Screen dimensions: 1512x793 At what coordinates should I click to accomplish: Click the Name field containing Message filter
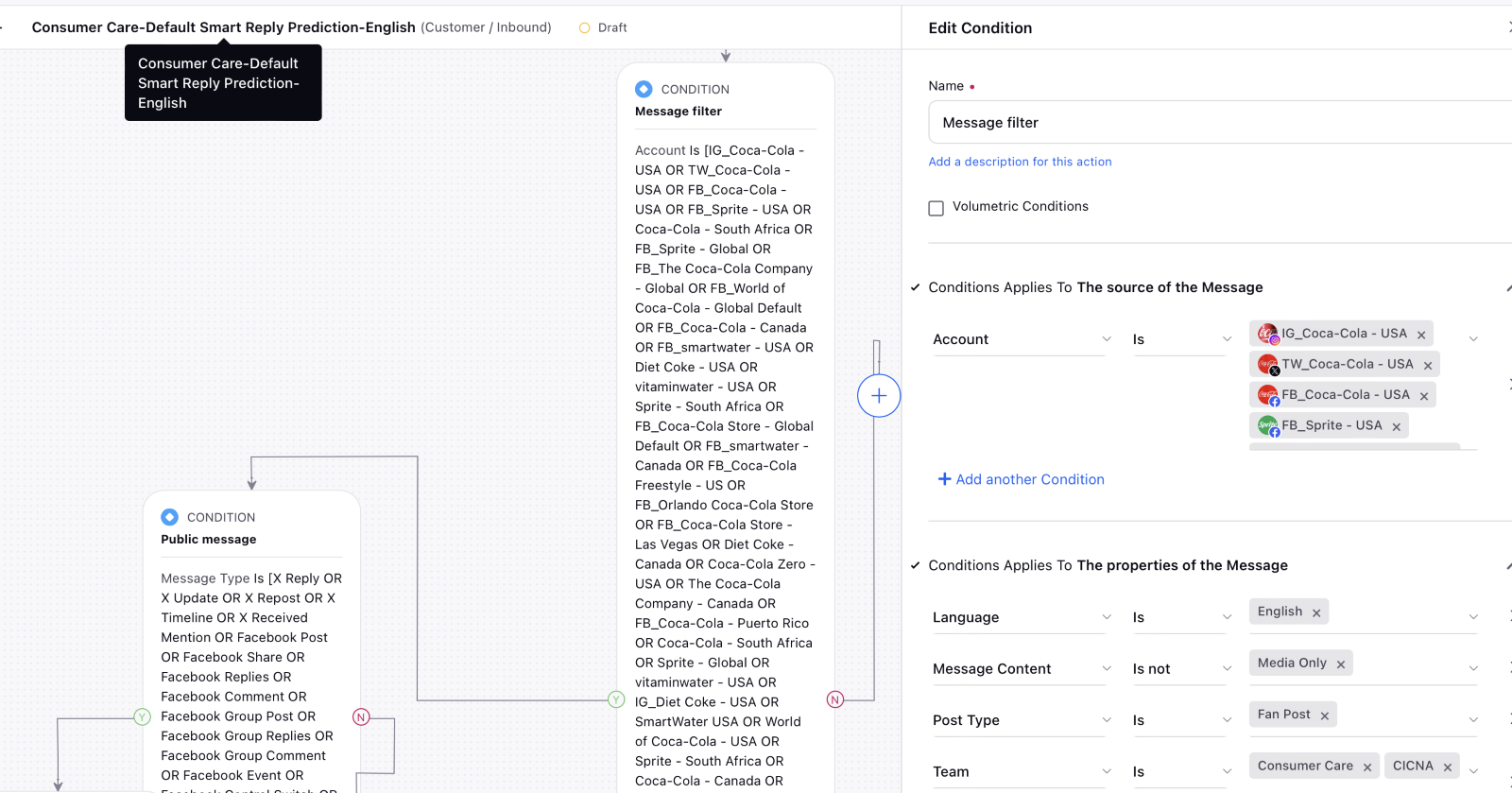1220,123
